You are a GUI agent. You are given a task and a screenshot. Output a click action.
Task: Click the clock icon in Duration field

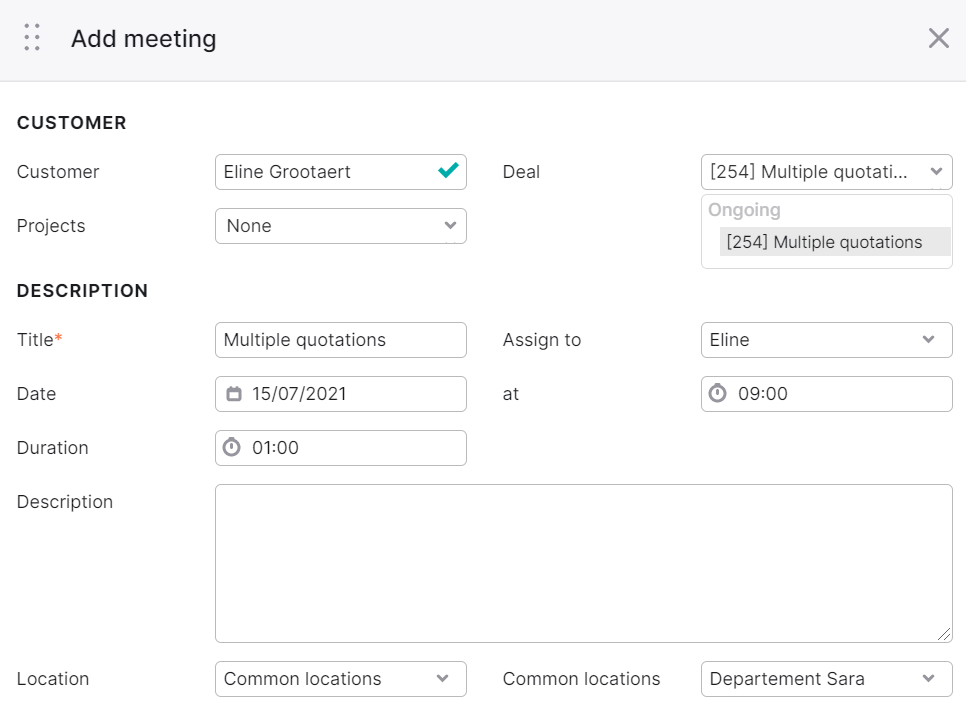(x=232, y=447)
